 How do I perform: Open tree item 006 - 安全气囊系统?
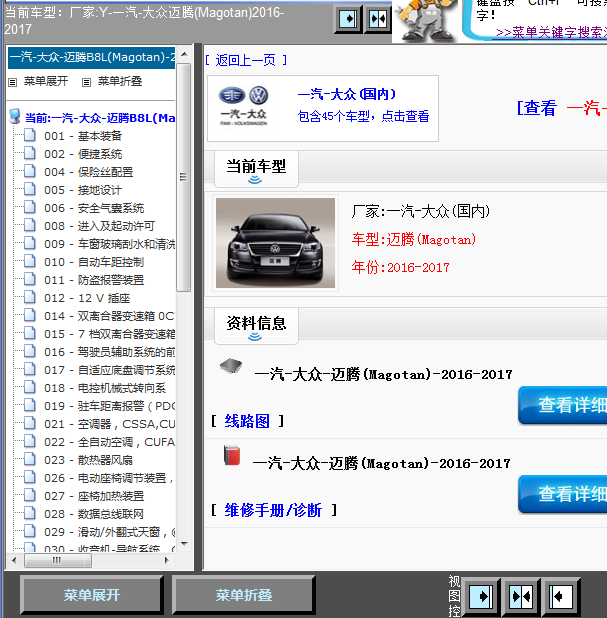pos(94,208)
